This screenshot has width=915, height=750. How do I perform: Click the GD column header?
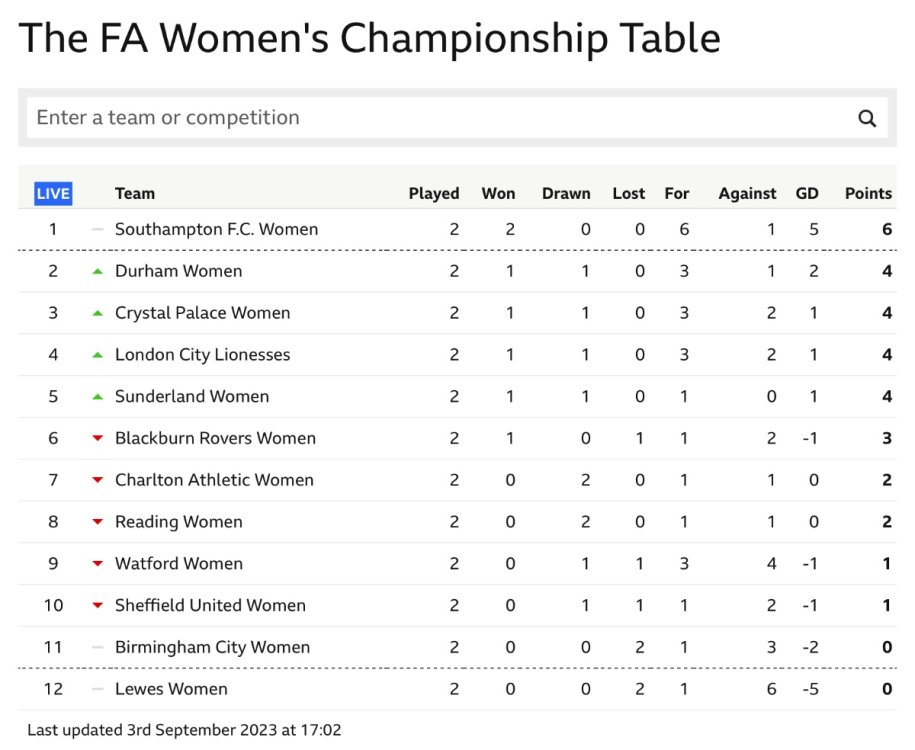(807, 194)
